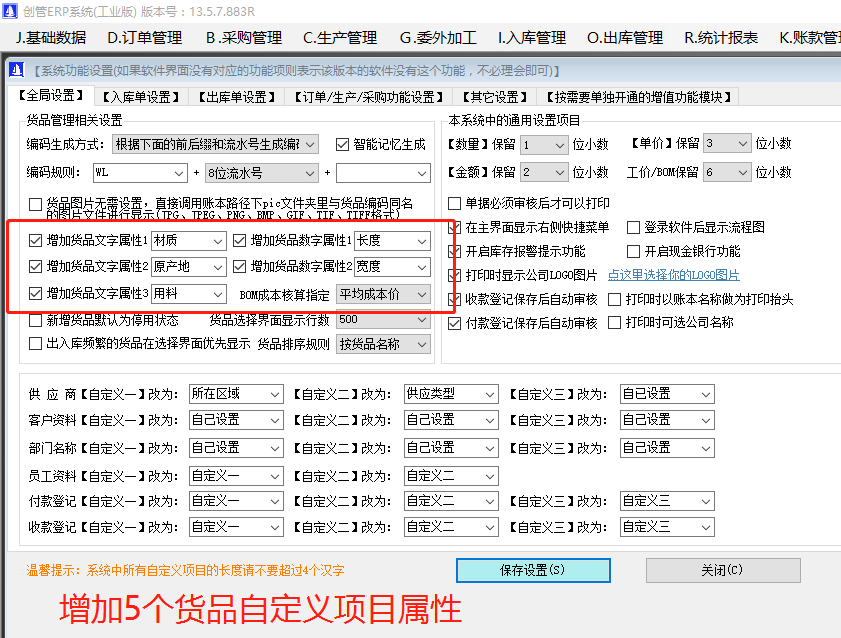Enable 单据必须审核后才可以打印
This screenshot has height=638, width=841.
(456, 204)
